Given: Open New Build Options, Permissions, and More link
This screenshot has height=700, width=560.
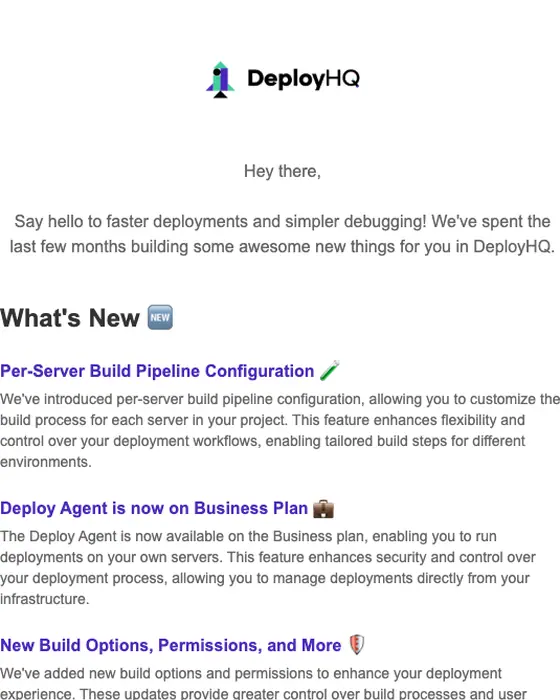Looking at the screenshot, I should (x=171, y=645).
